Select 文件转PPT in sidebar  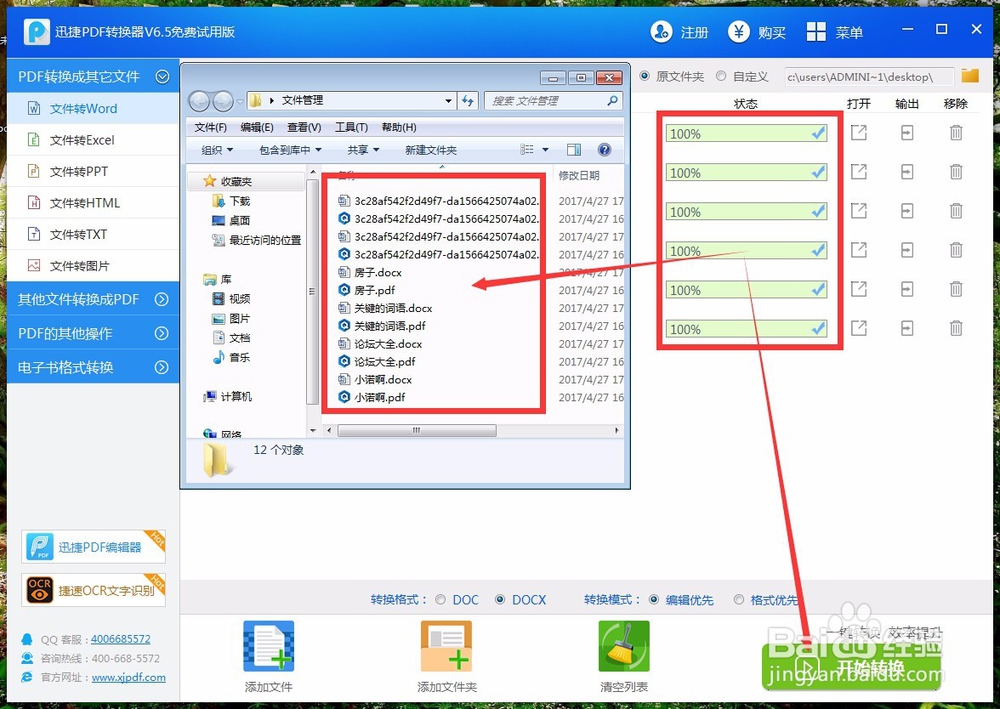point(93,171)
